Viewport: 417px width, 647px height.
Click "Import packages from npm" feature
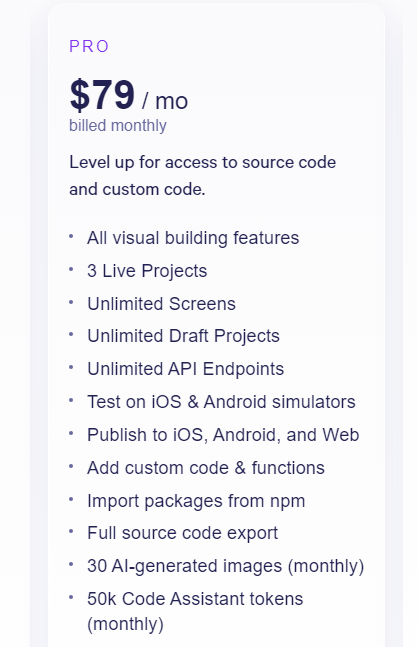(x=196, y=501)
